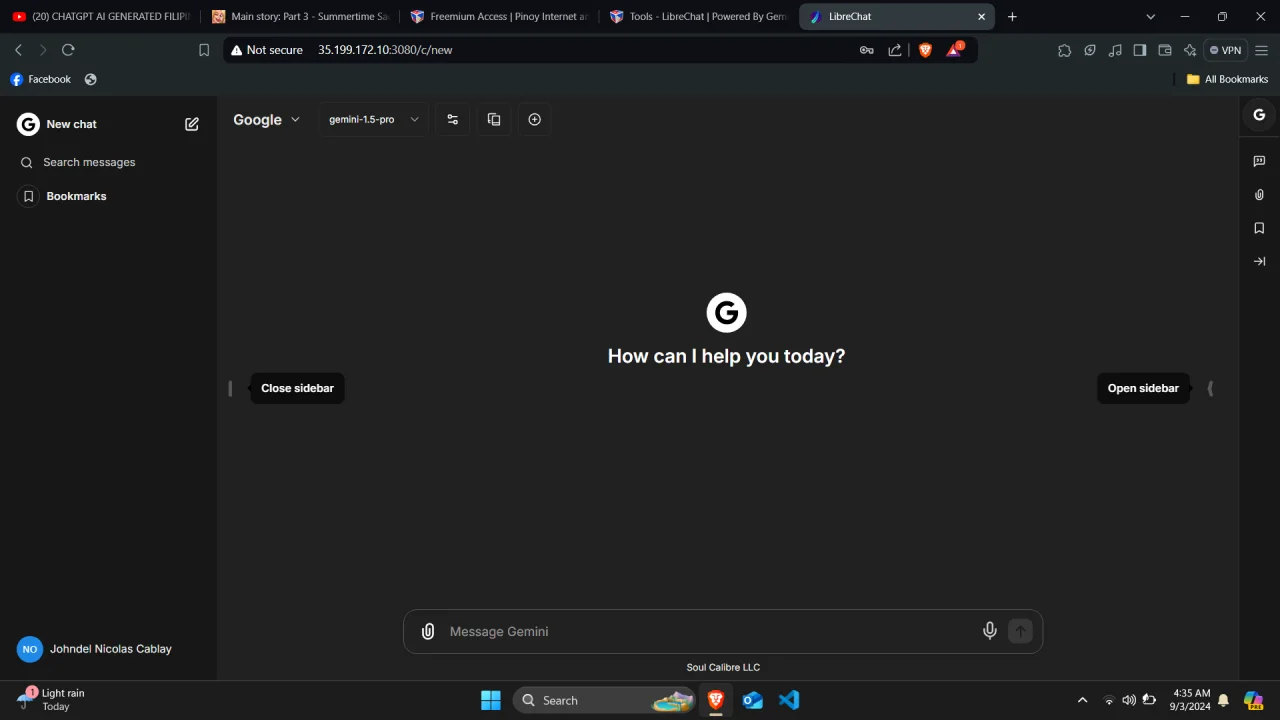The height and width of the screenshot is (720, 1280).
Task: Open the Brave Wallet icon
Action: (x=1165, y=50)
